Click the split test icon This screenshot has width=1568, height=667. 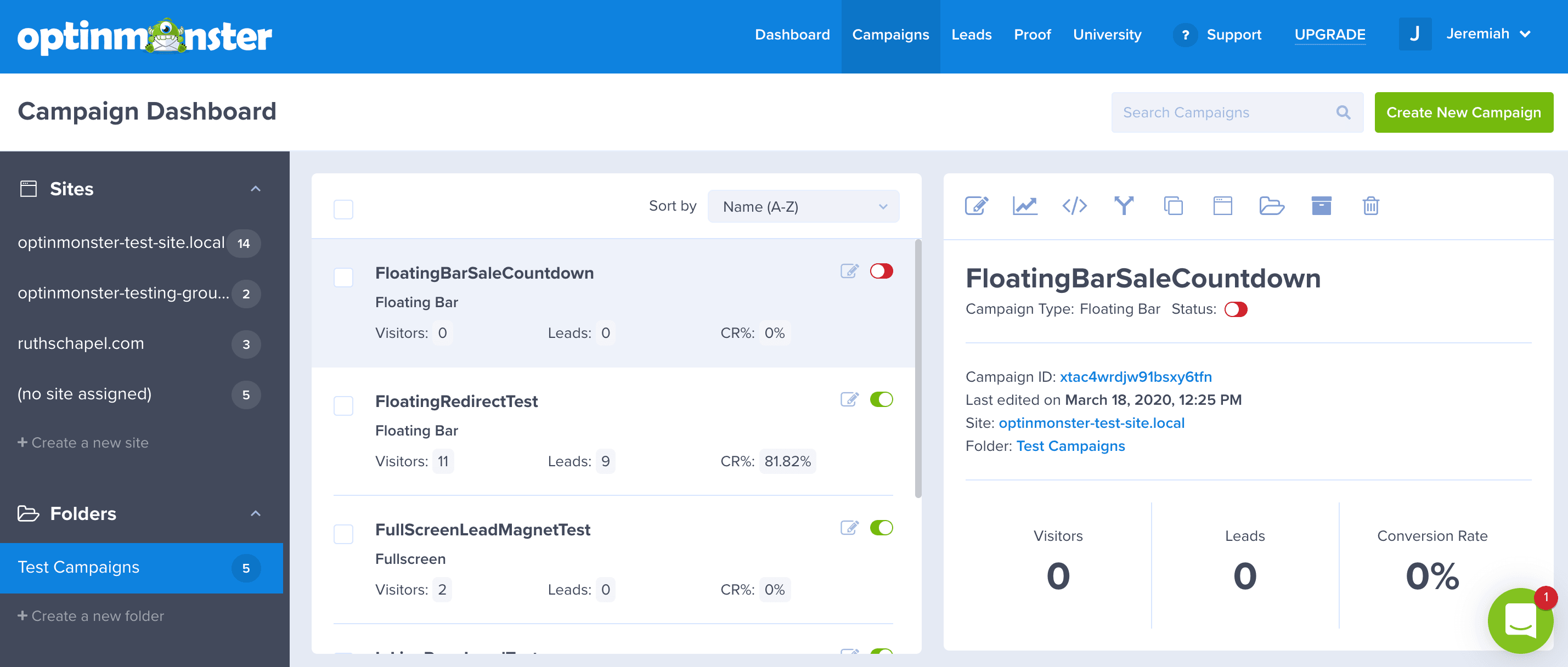(1124, 206)
